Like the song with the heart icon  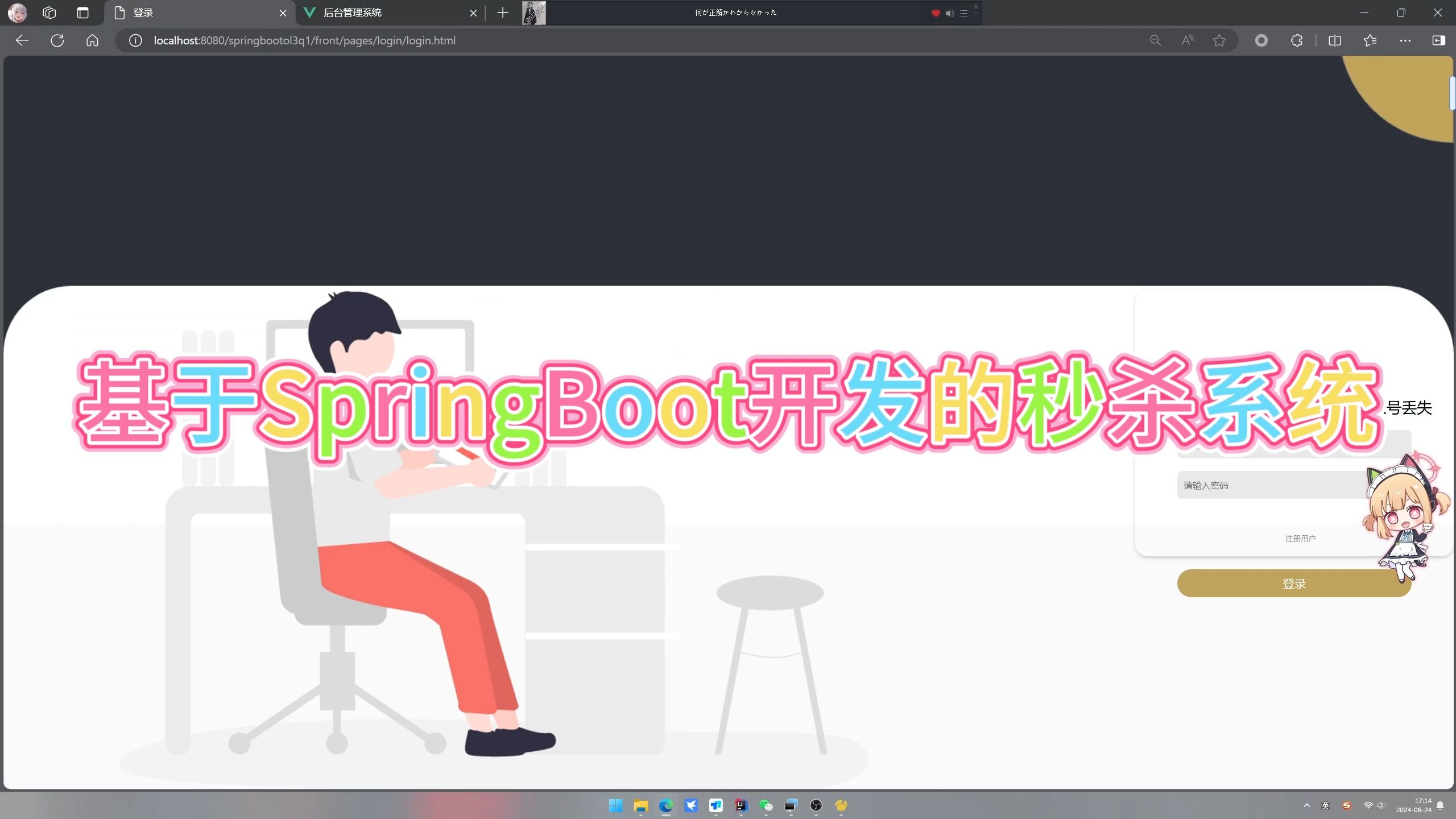(x=936, y=13)
